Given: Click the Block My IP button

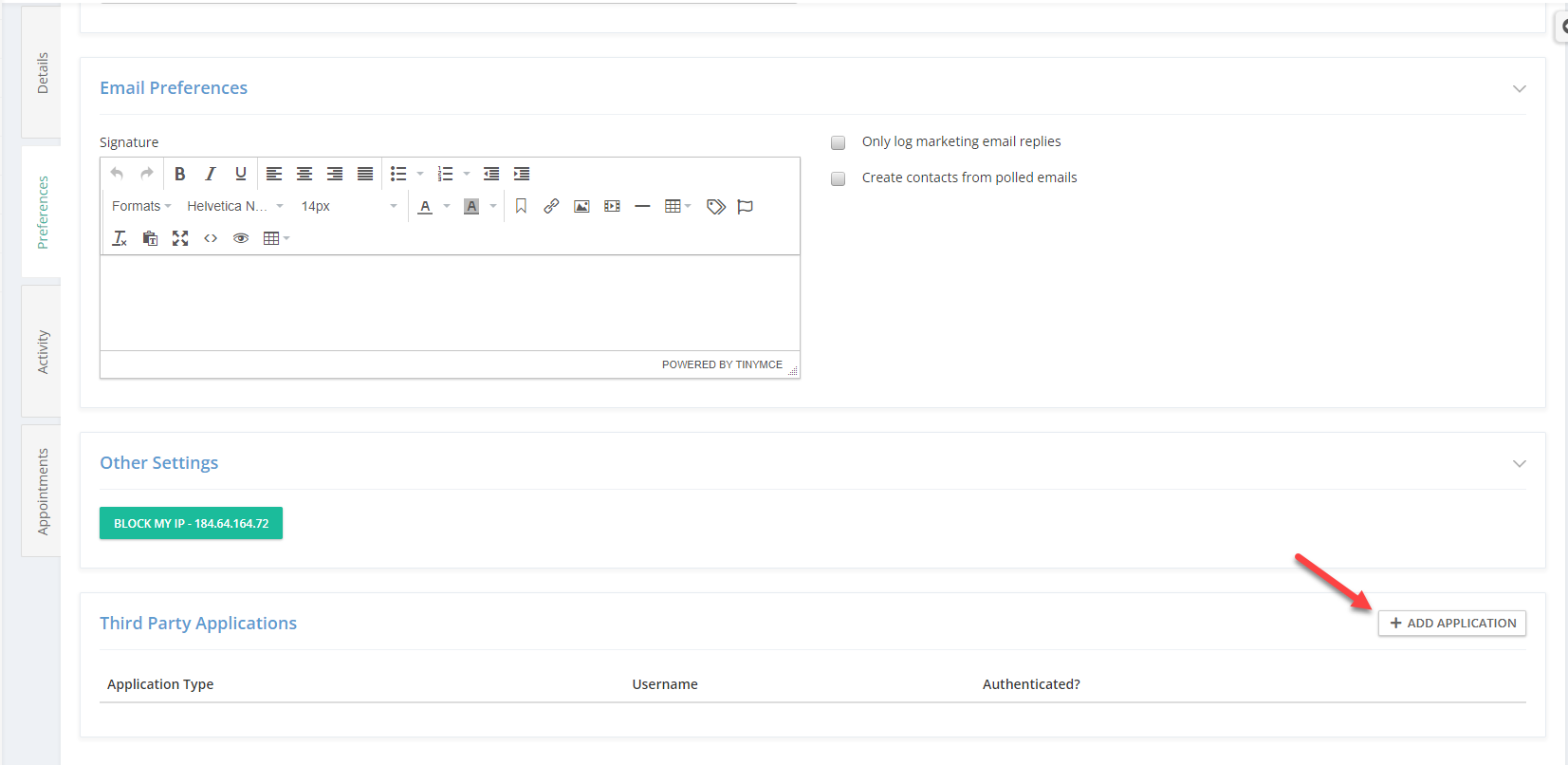Looking at the screenshot, I should [x=191, y=523].
